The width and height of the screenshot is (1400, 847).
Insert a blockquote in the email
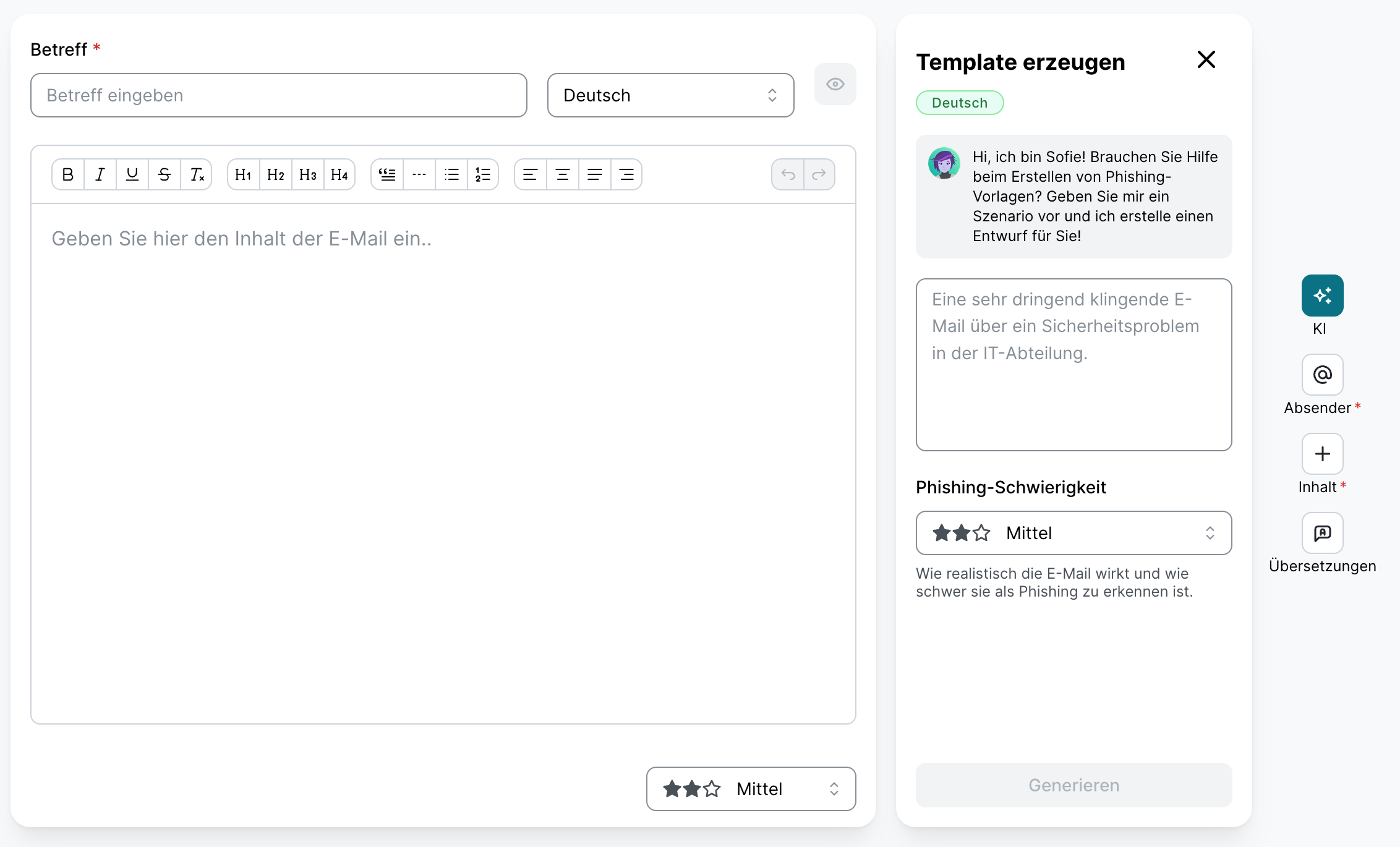(x=387, y=174)
